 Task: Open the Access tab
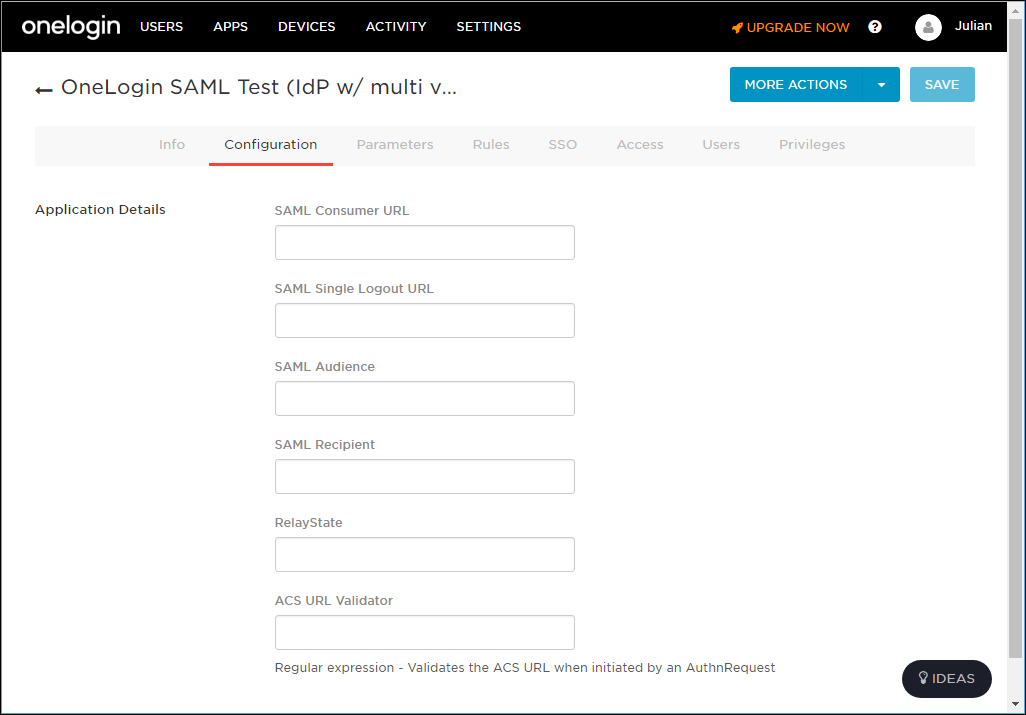640,145
